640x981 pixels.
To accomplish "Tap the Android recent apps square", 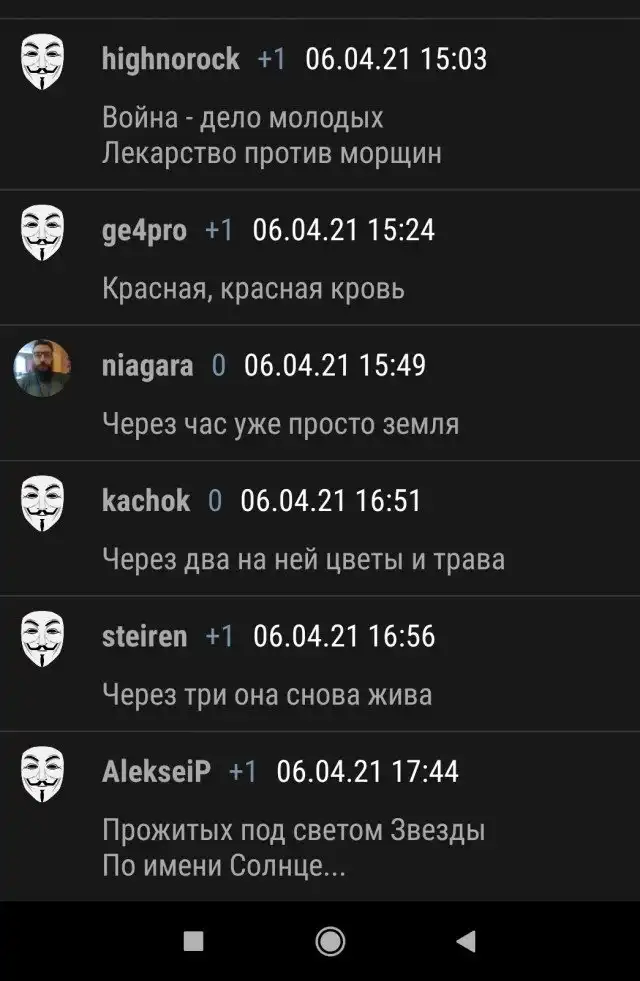I will click(x=193, y=941).
